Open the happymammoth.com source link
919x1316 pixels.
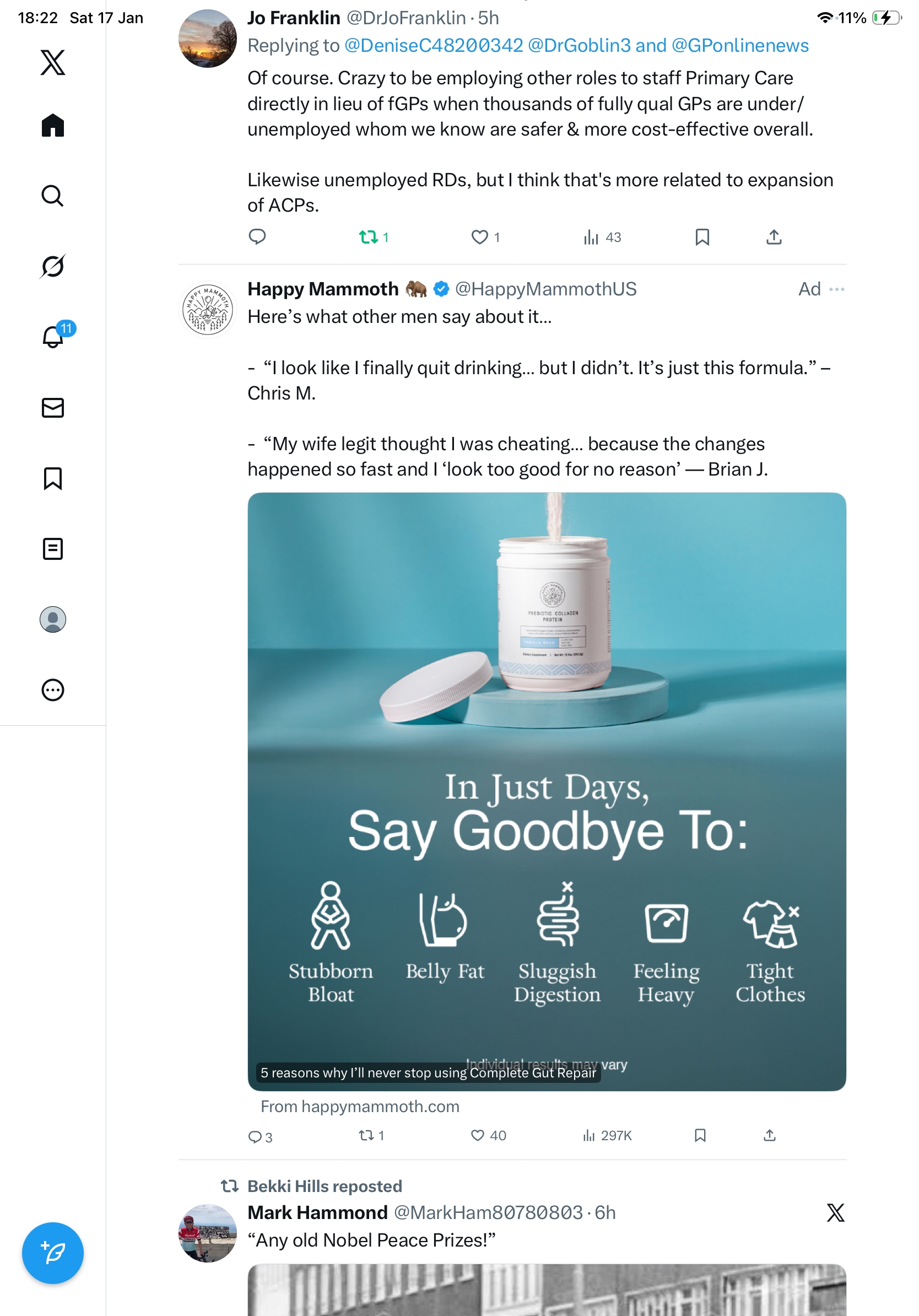360,1106
